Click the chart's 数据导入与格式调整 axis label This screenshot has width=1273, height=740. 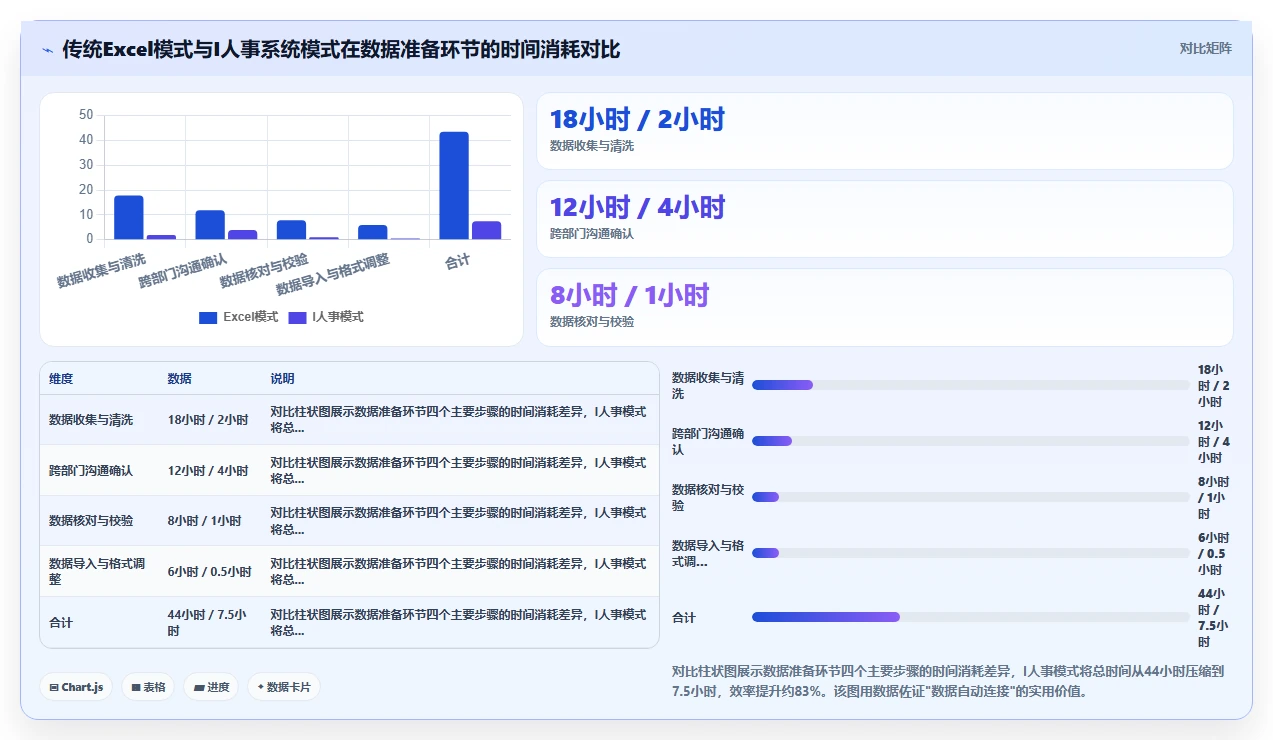[x=333, y=273]
